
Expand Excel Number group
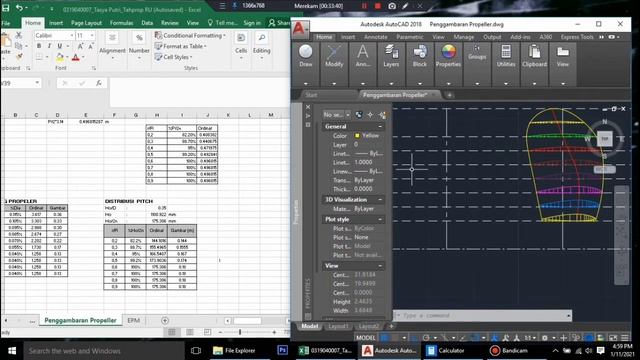coord(139,46)
